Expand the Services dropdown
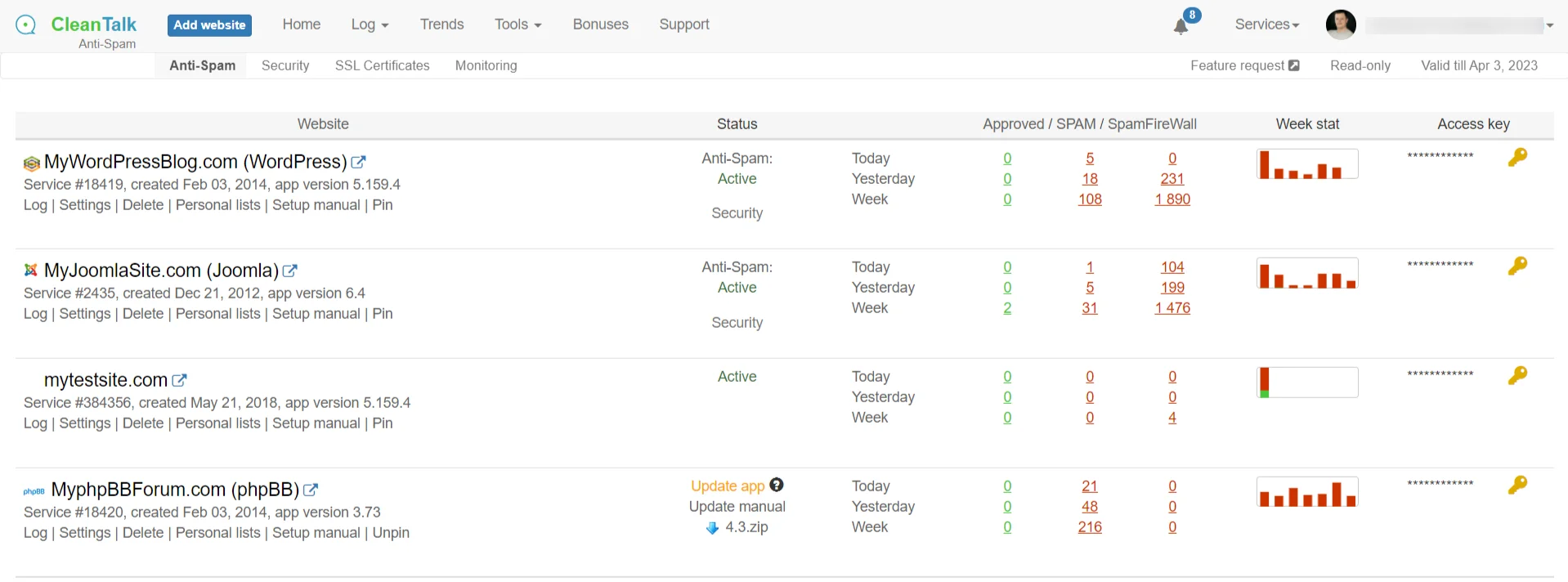The image size is (1568, 582). (1266, 25)
